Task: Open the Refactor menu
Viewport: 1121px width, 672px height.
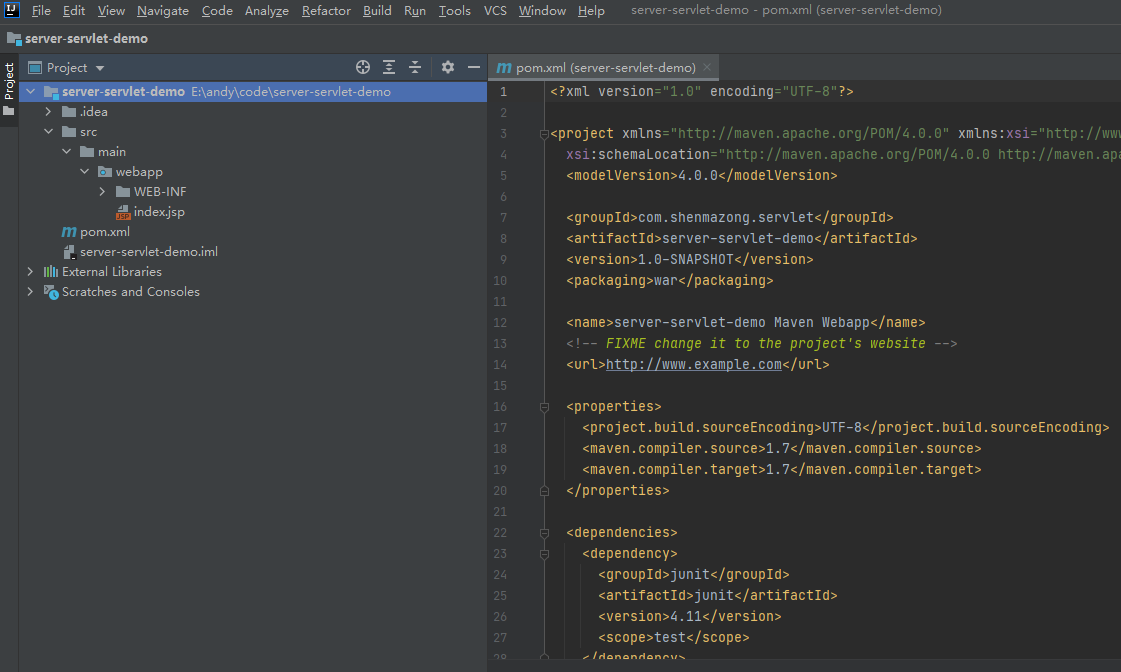Action: tap(326, 11)
